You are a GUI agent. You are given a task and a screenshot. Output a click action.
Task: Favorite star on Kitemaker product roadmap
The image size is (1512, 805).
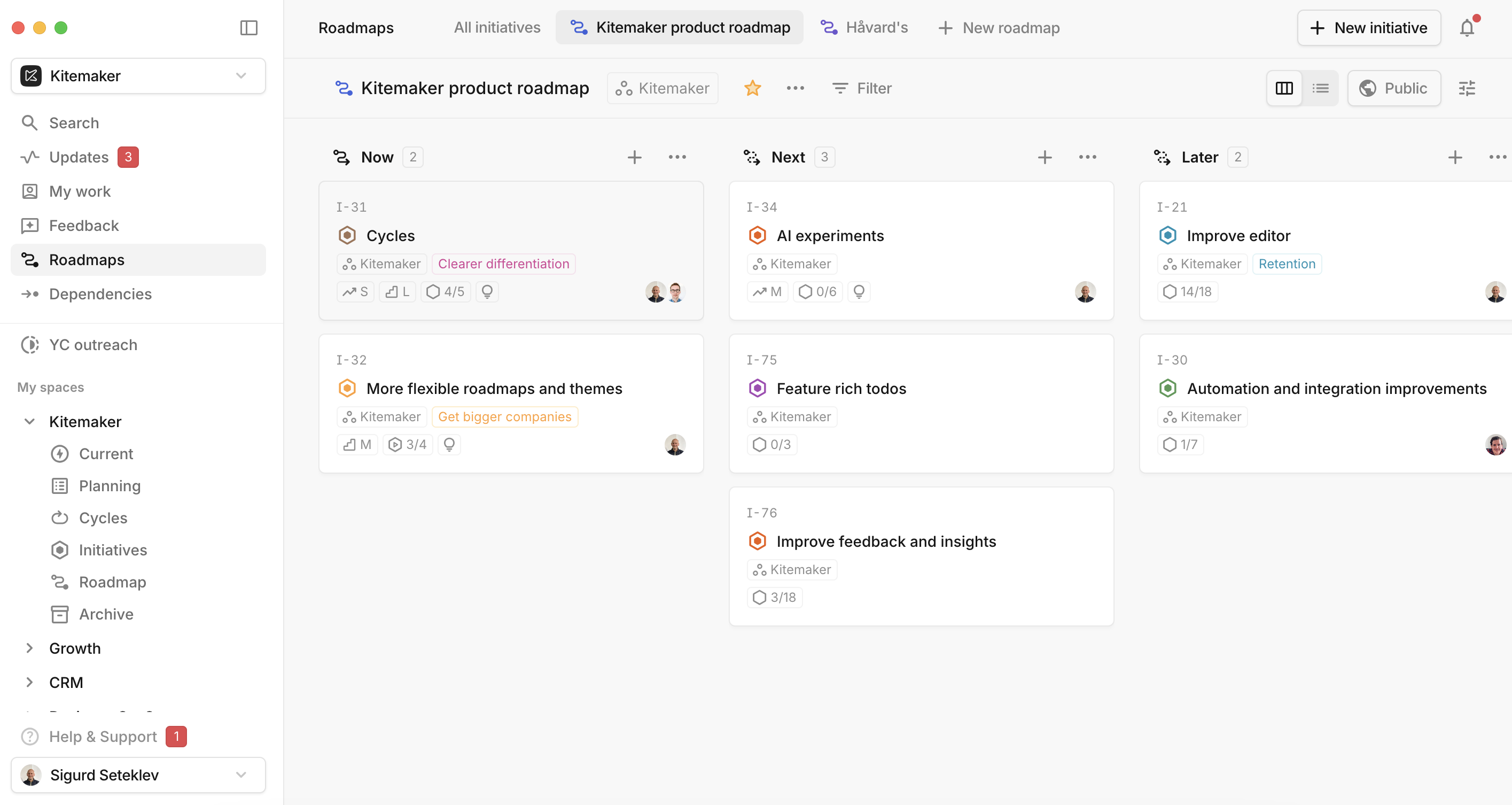point(752,88)
